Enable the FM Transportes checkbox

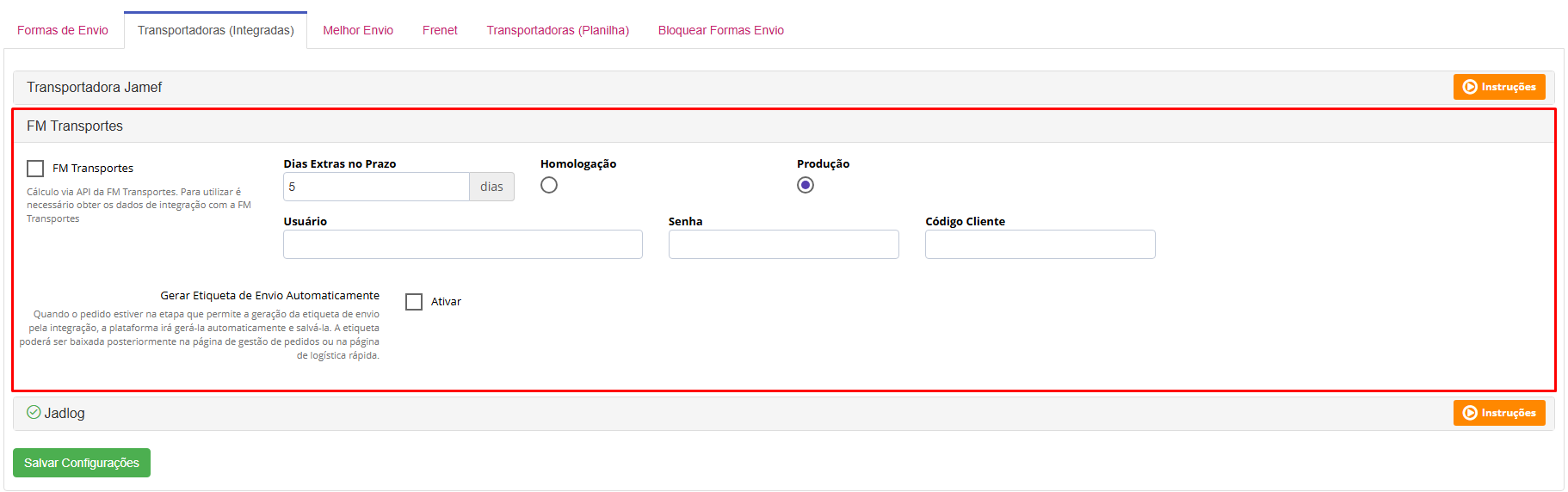pos(35,169)
